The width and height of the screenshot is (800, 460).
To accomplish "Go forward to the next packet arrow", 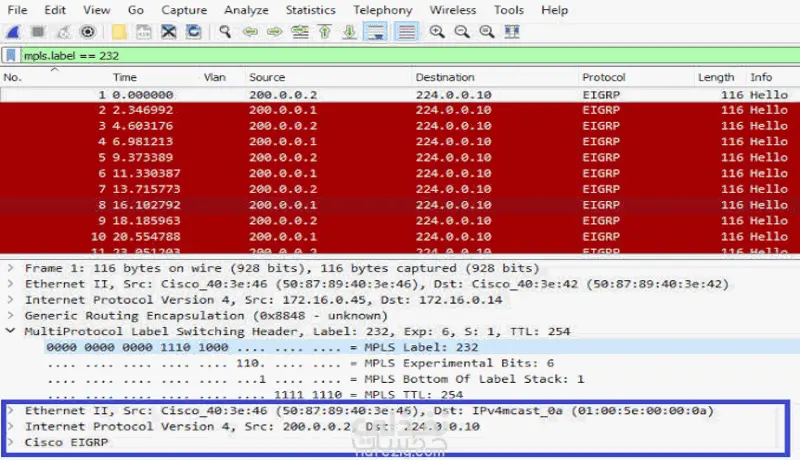I will (274, 32).
